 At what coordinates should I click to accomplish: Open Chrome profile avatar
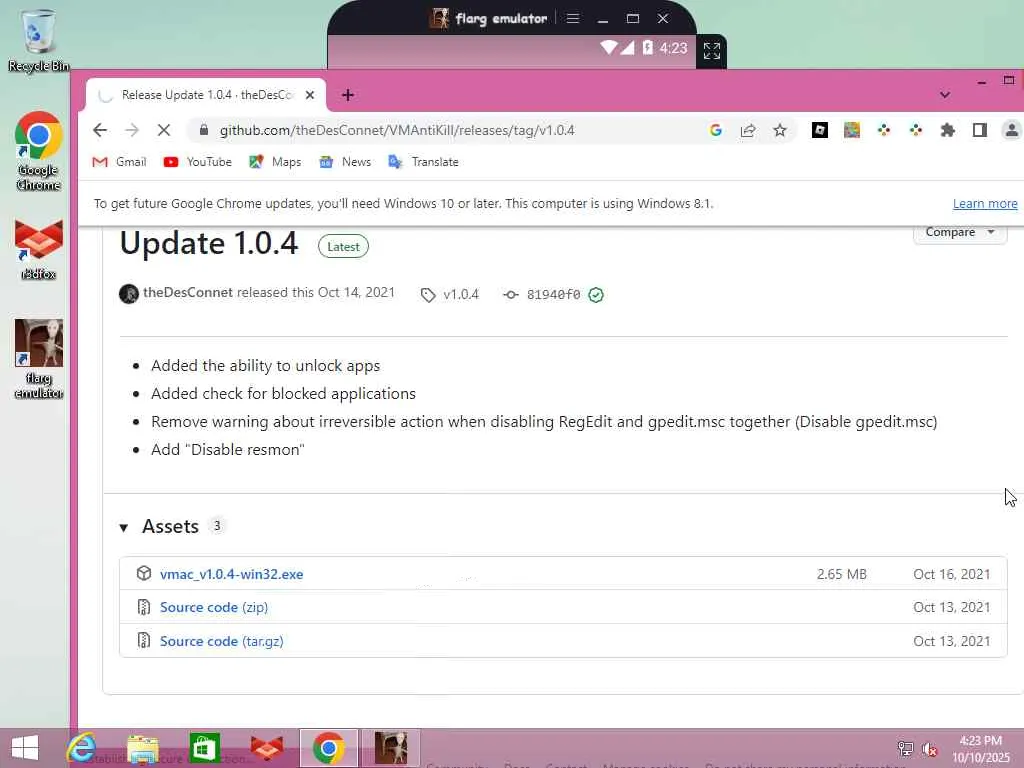[1012, 130]
